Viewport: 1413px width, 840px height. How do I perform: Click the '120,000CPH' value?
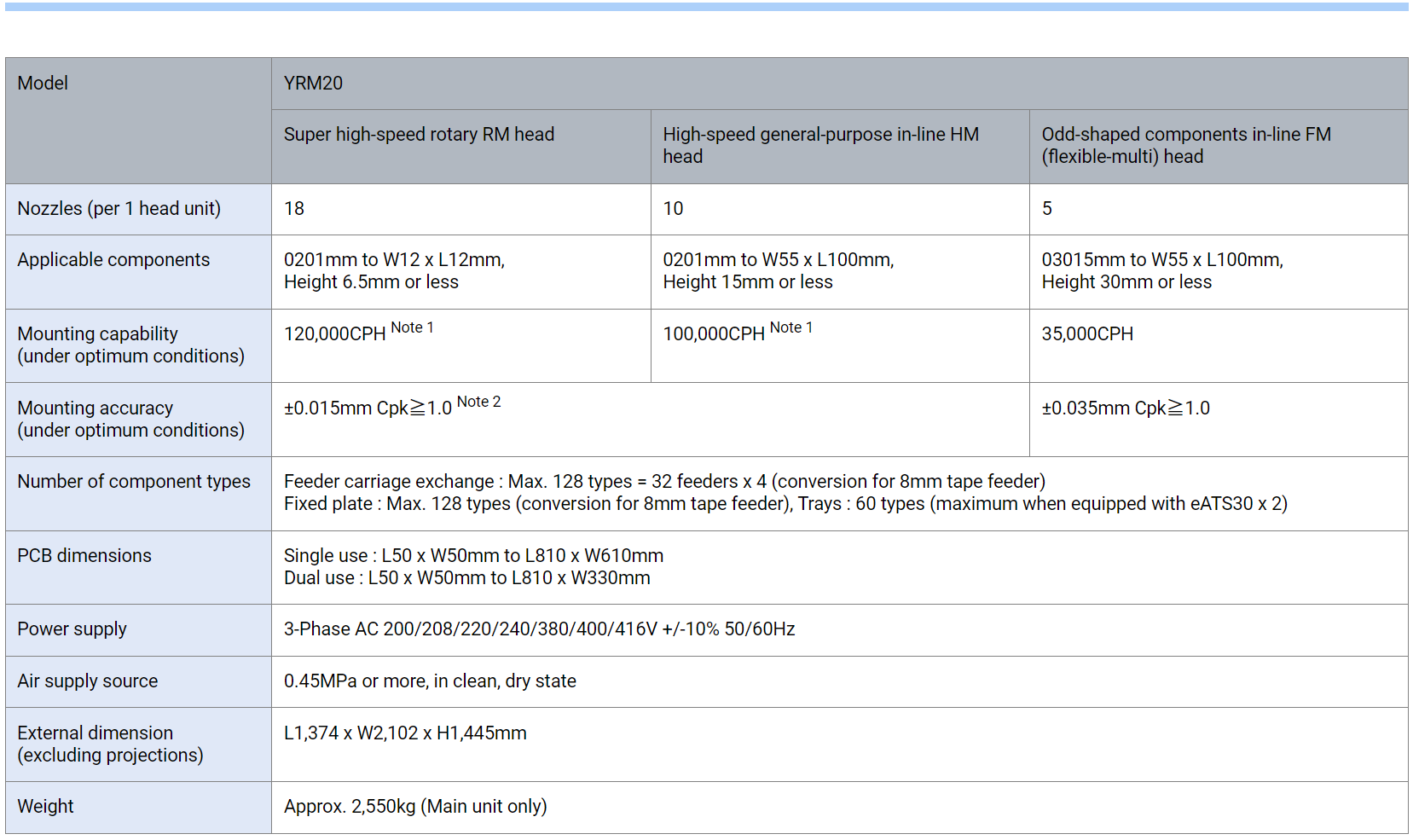334,334
